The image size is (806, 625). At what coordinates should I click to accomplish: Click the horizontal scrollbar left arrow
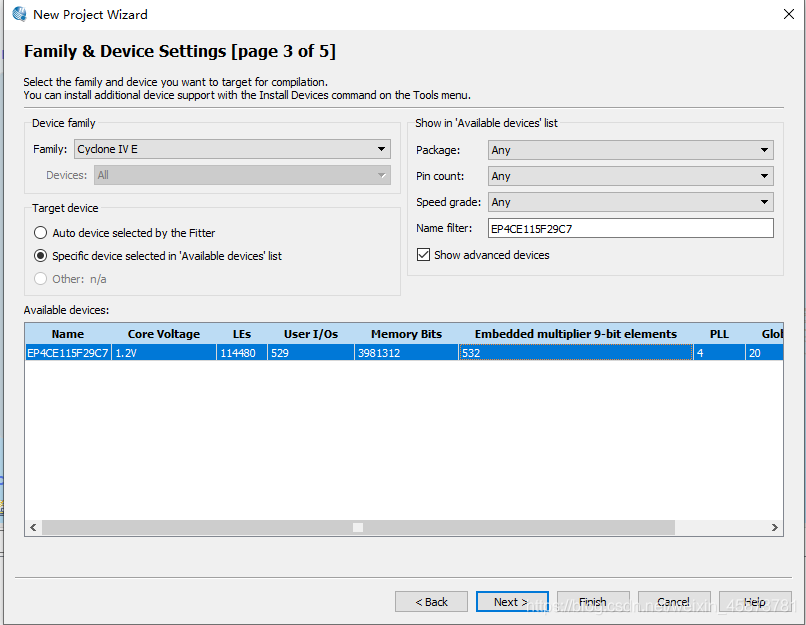pos(33,527)
